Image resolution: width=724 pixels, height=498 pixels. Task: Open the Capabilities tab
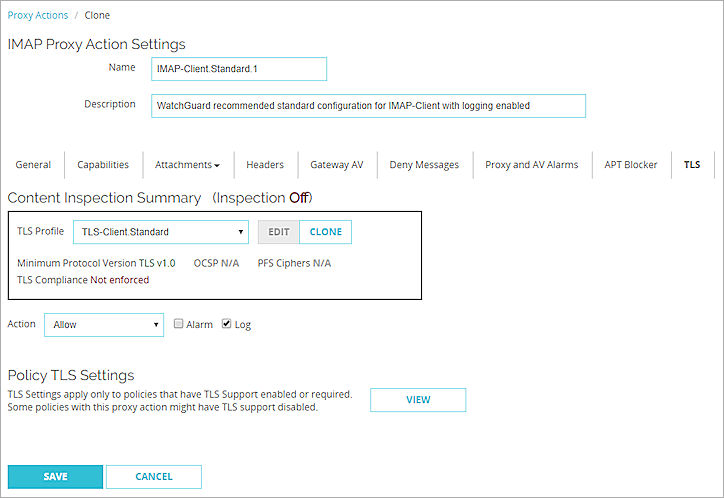tap(103, 165)
